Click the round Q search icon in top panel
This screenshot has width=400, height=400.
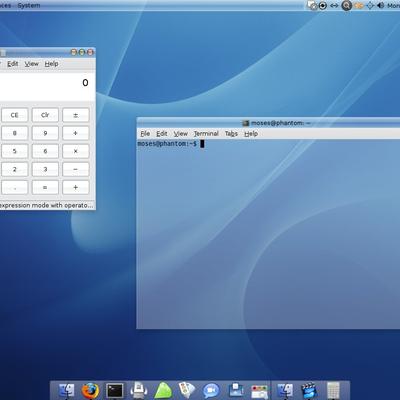346,5
